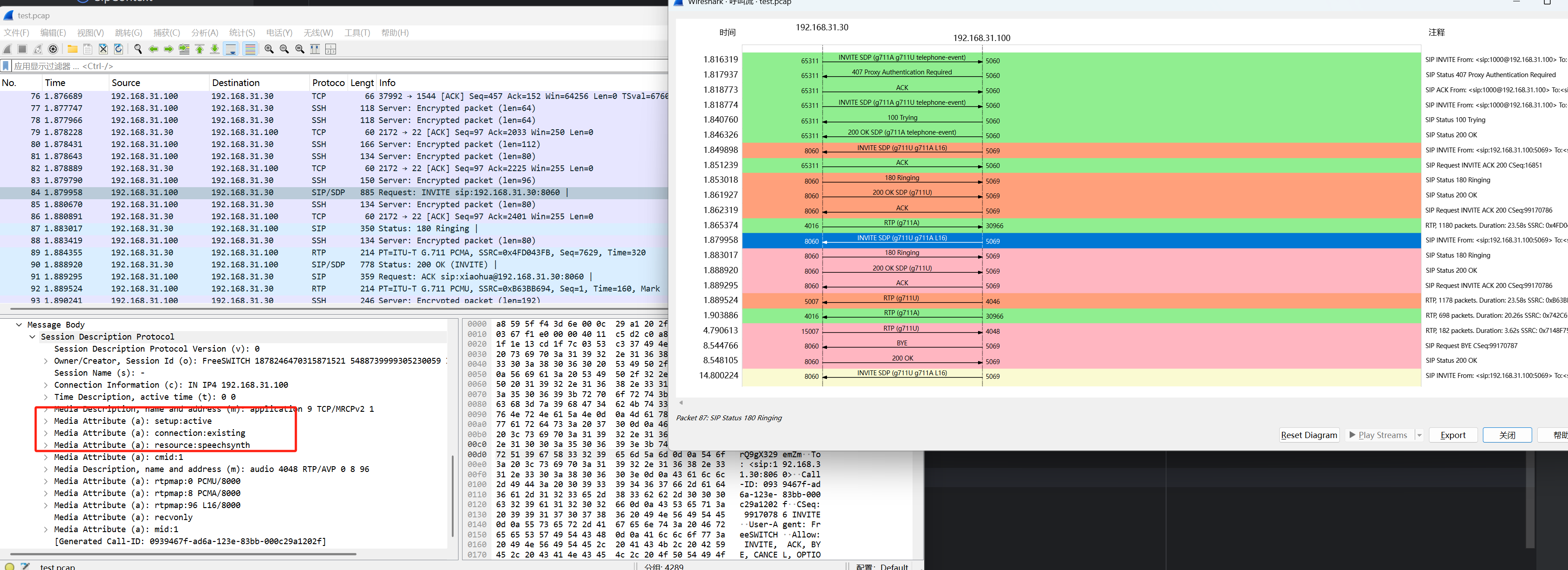Open capture options gear icon
The width and height of the screenshot is (1568, 570).
click(x=53, y=49)
